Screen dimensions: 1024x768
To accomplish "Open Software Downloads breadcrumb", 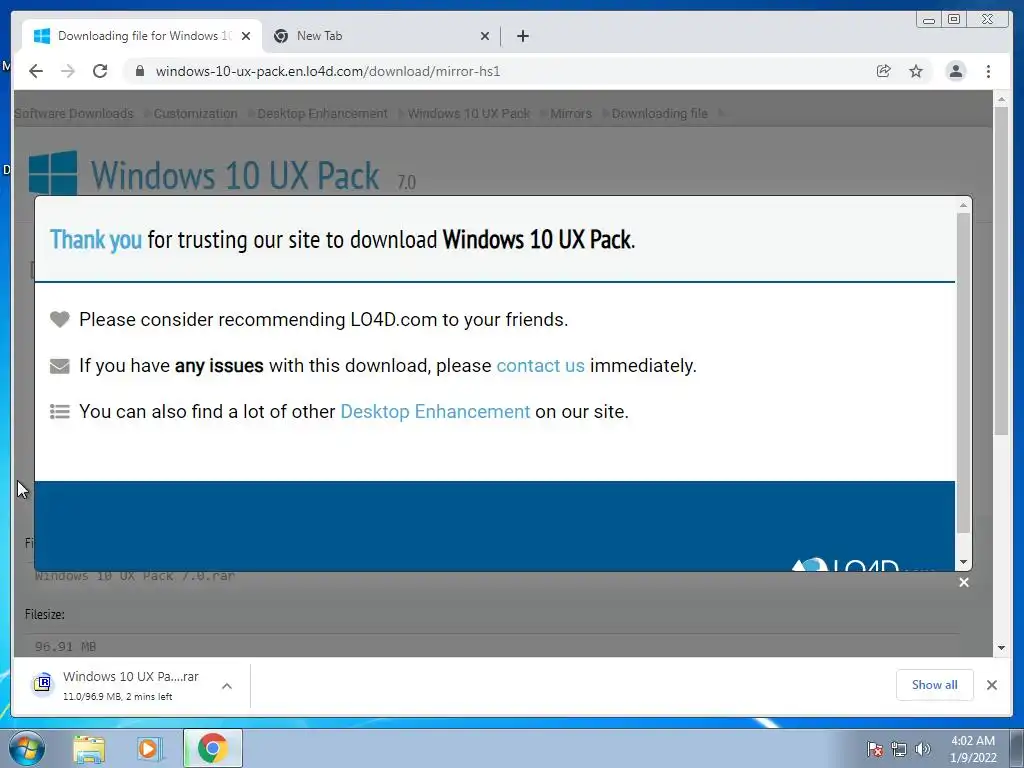I will coord(74,114).
